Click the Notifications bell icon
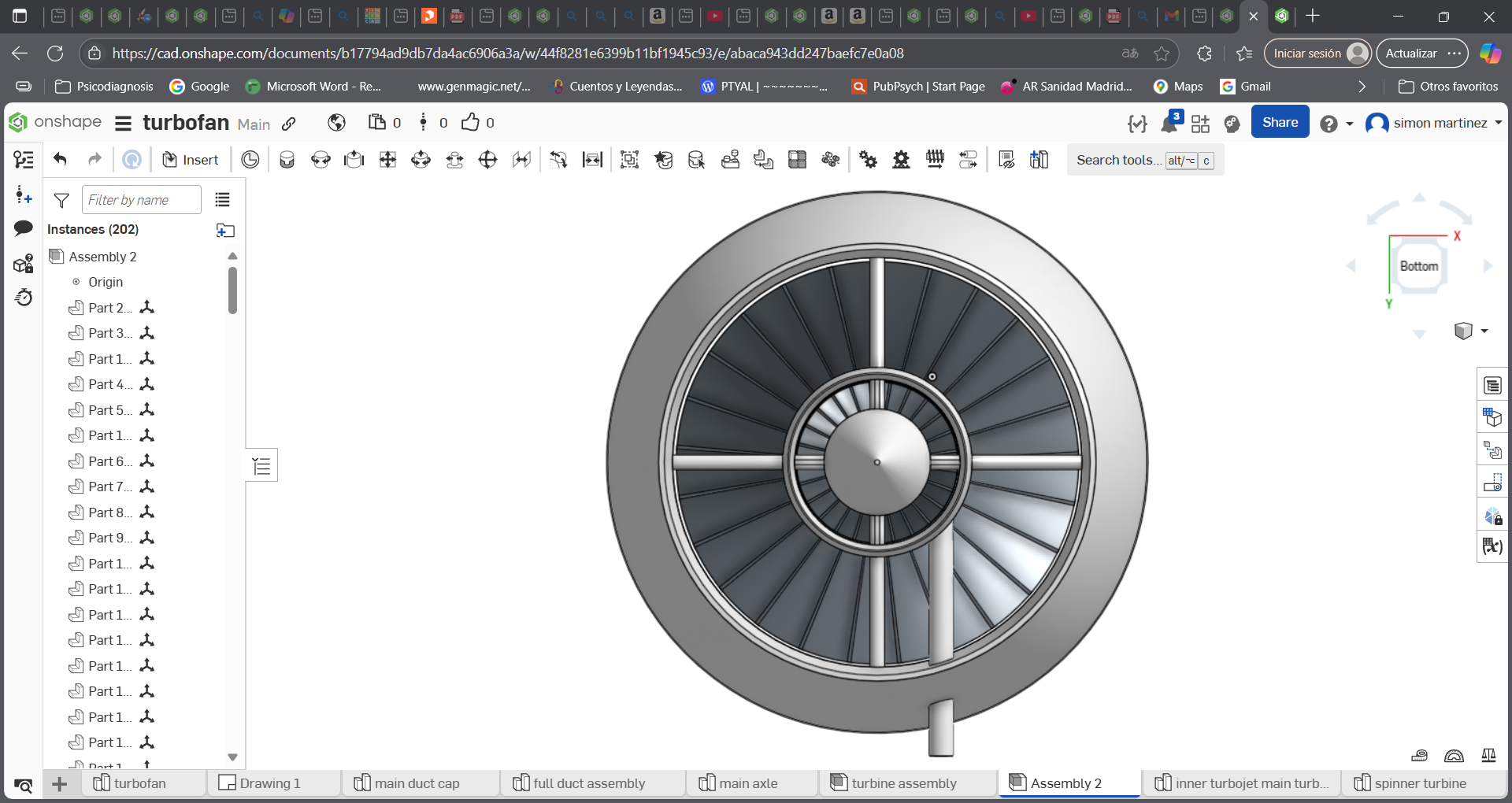 pos(1169,124)
